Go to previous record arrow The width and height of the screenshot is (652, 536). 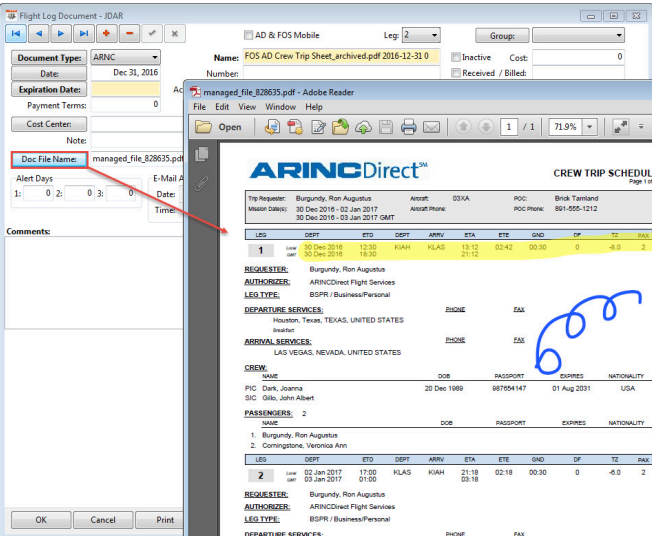pos(39,34)
